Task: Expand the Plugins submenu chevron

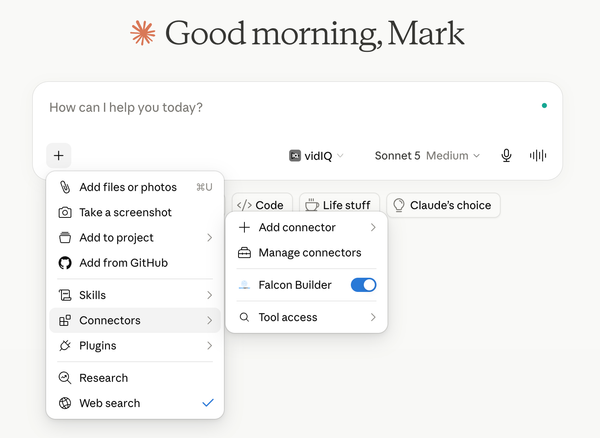Action: point(209,345)
